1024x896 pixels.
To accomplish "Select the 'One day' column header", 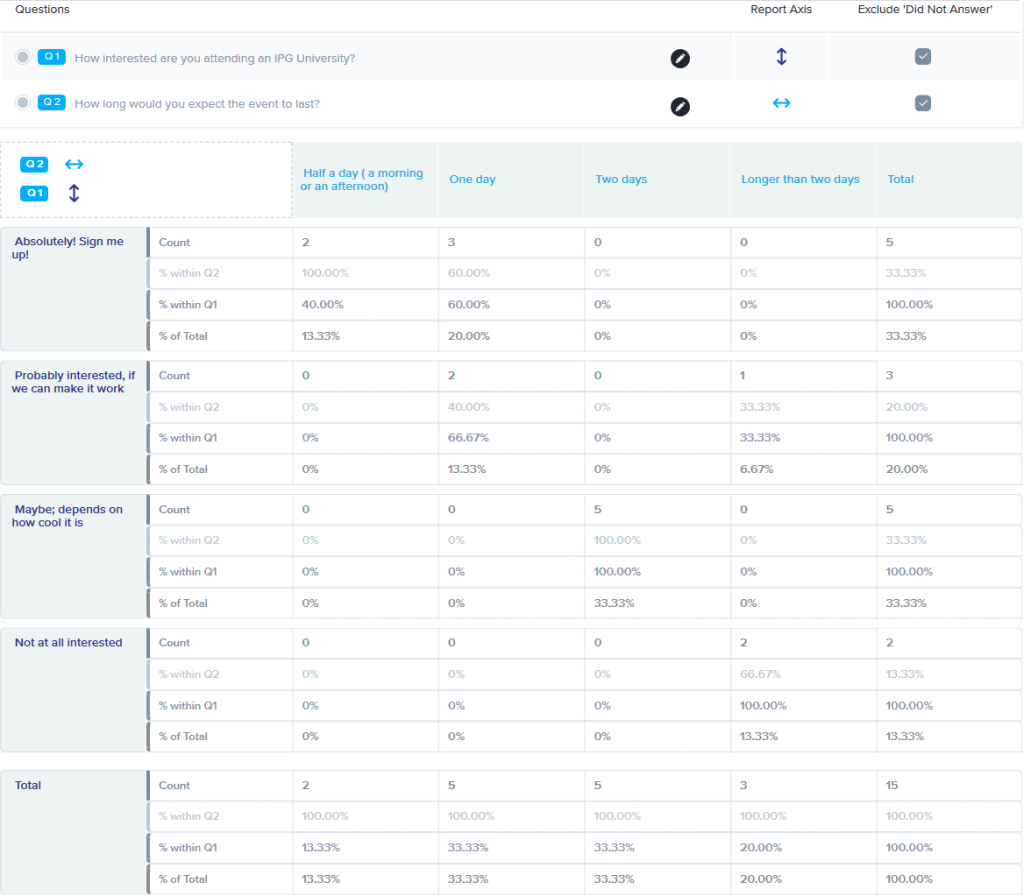I will click(473, 179).
